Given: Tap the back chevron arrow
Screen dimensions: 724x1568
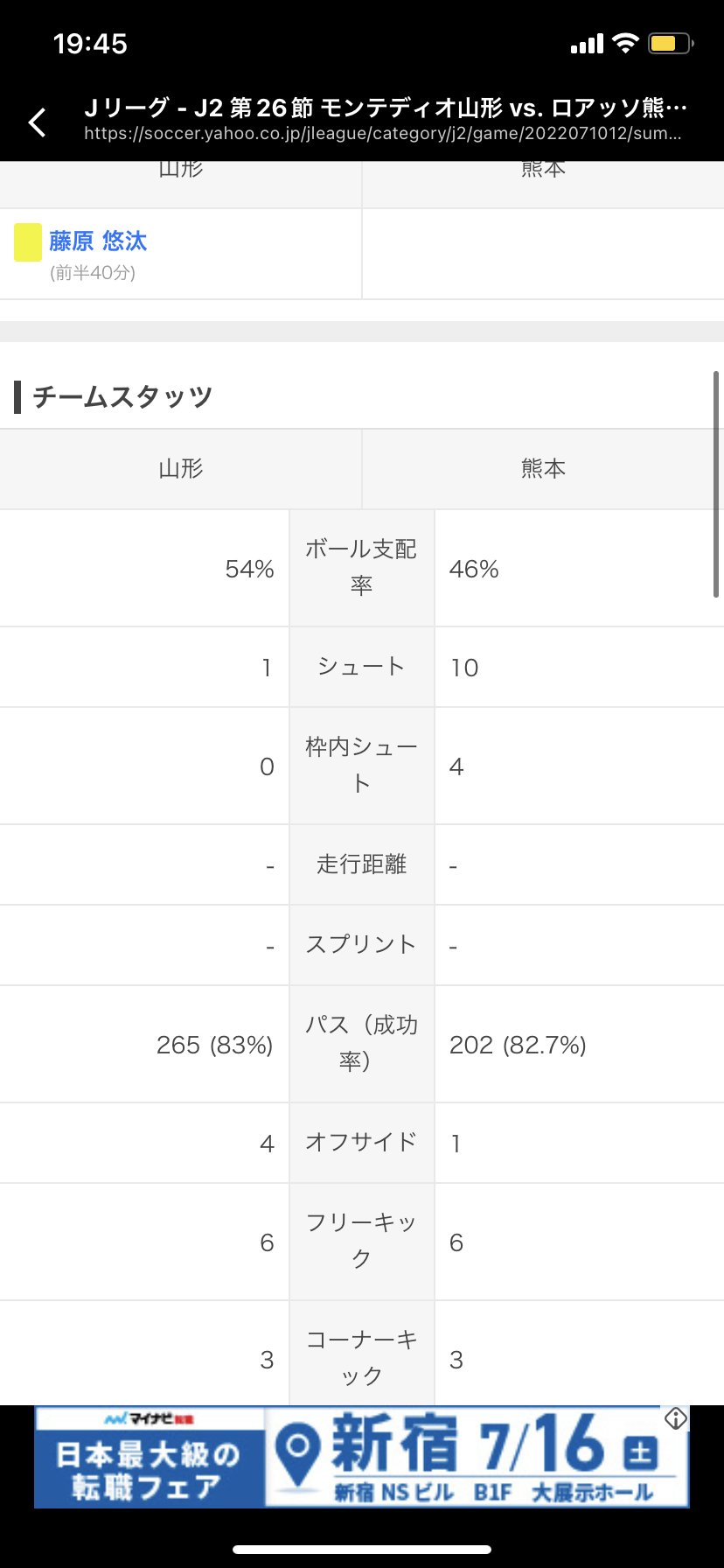Looking at the screenshot, I should point(38,122).
